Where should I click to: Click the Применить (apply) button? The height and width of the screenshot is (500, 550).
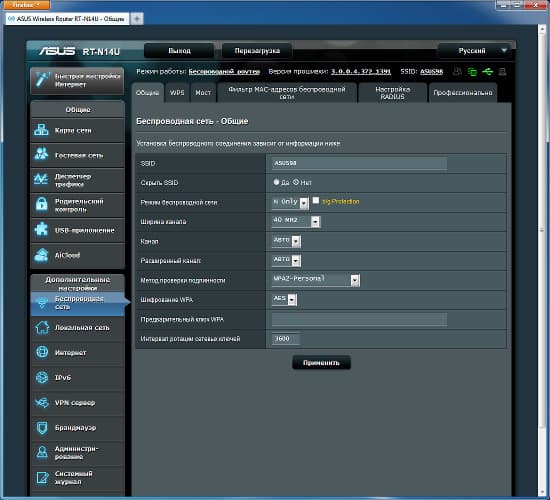(321, 362)
